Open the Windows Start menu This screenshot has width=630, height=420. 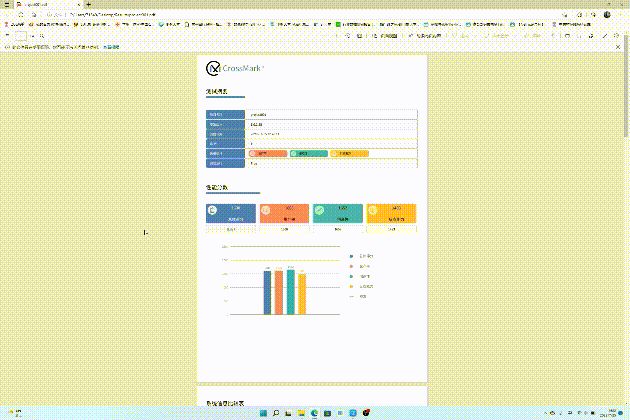(261, 413)
